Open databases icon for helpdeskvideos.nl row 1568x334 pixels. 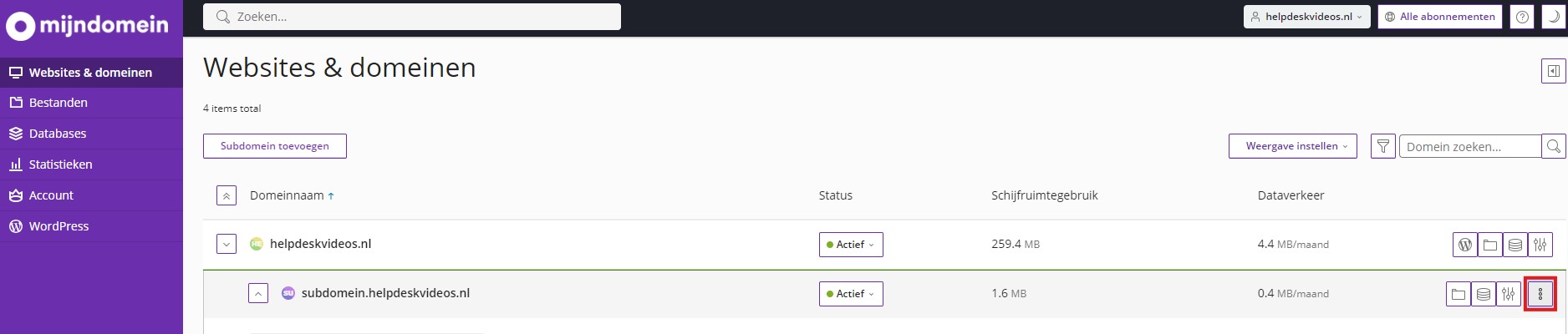(1515, 245)
